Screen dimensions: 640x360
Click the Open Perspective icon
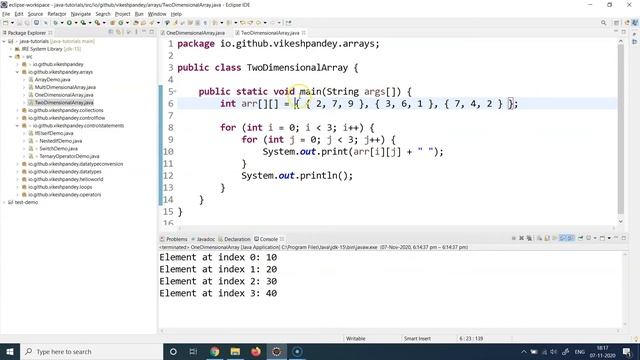point(617,23)
